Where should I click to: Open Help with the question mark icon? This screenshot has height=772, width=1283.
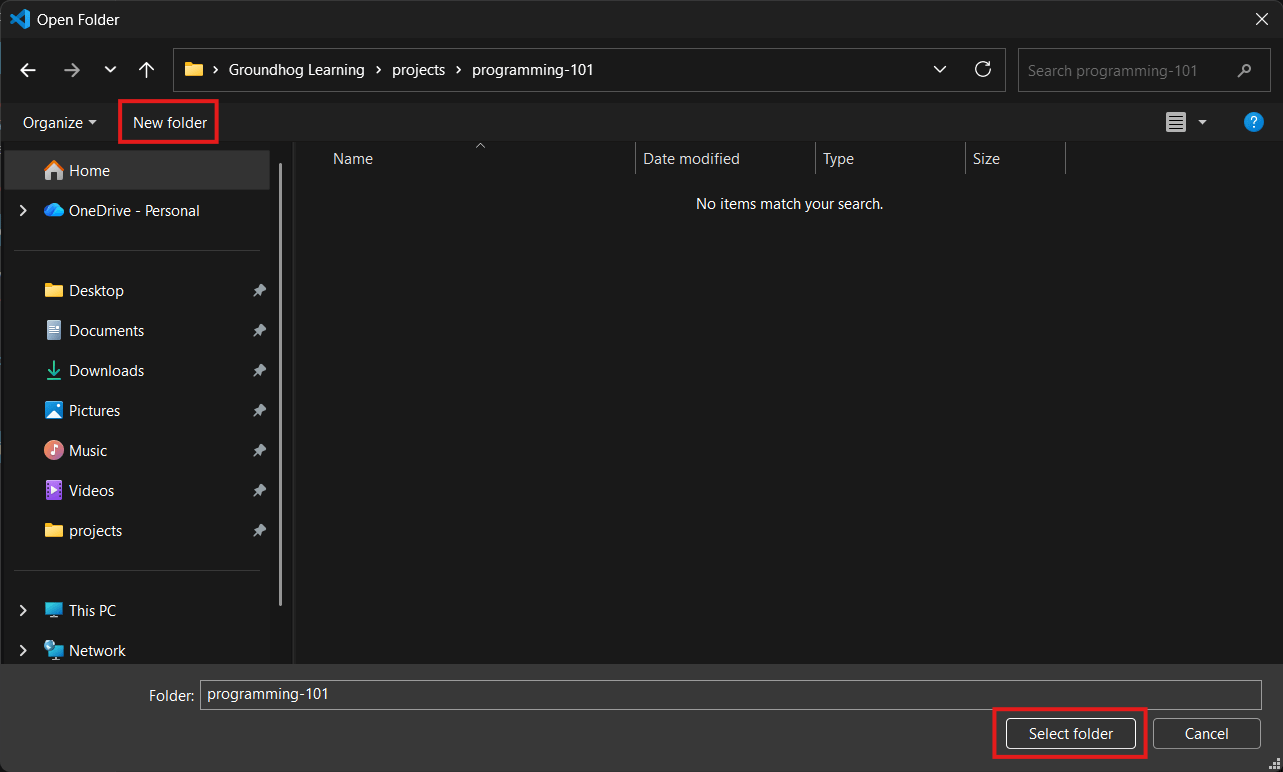1253,122
